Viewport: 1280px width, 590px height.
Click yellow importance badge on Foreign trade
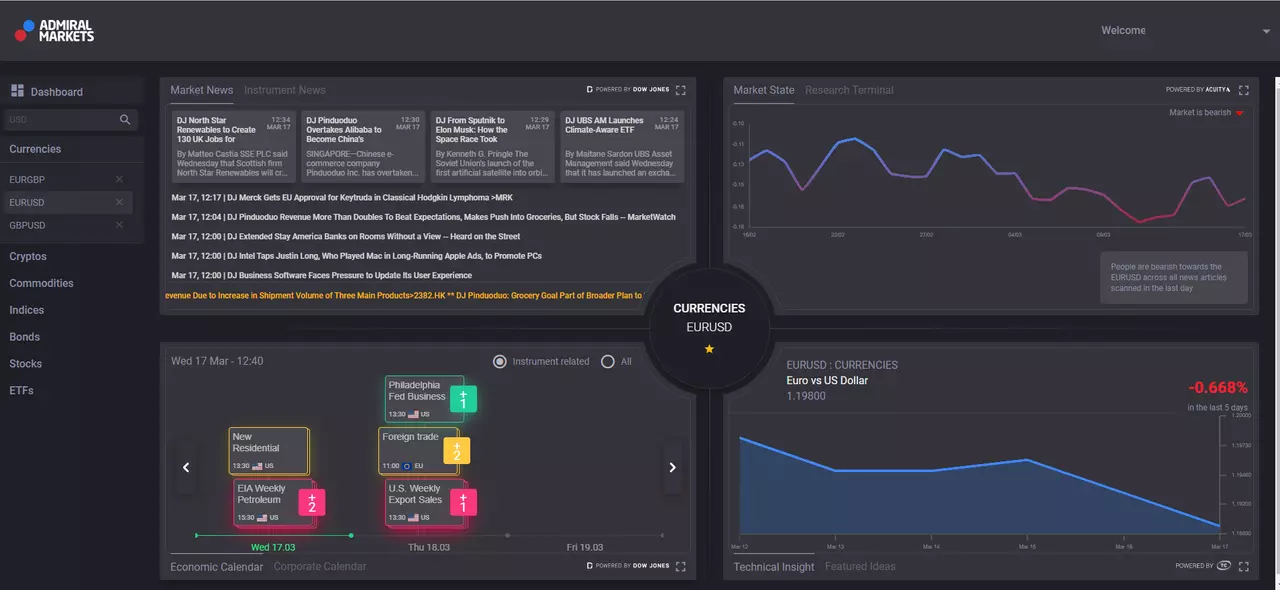[457, 451]
